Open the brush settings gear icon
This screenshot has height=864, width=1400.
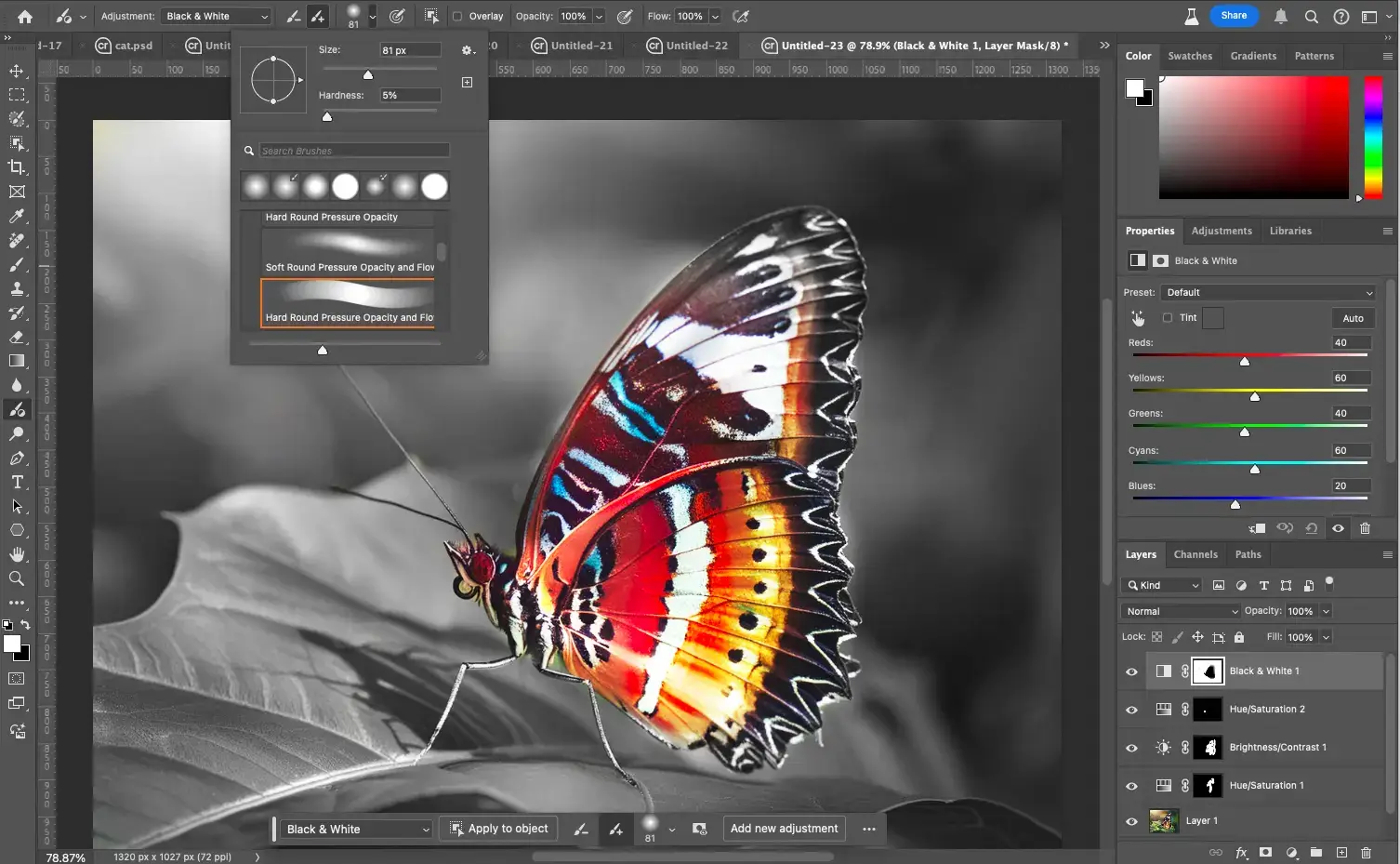click(x=468, y=50)
